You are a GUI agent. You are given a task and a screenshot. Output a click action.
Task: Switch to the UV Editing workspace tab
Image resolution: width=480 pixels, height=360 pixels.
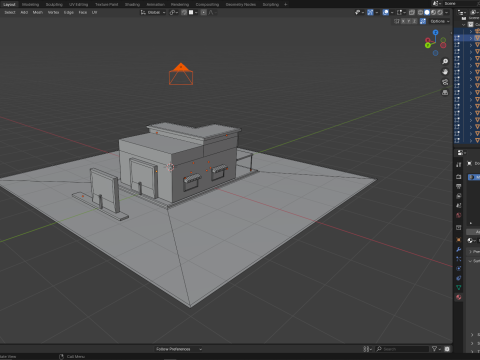(78, 4)
